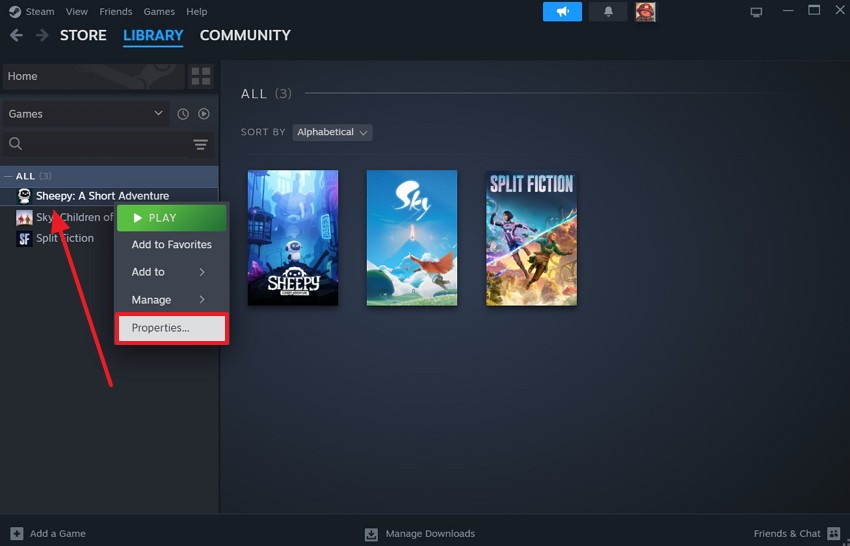Toggle ready-to-play filter icon
The width and height of the screenshot is (850, 546).
204,114
